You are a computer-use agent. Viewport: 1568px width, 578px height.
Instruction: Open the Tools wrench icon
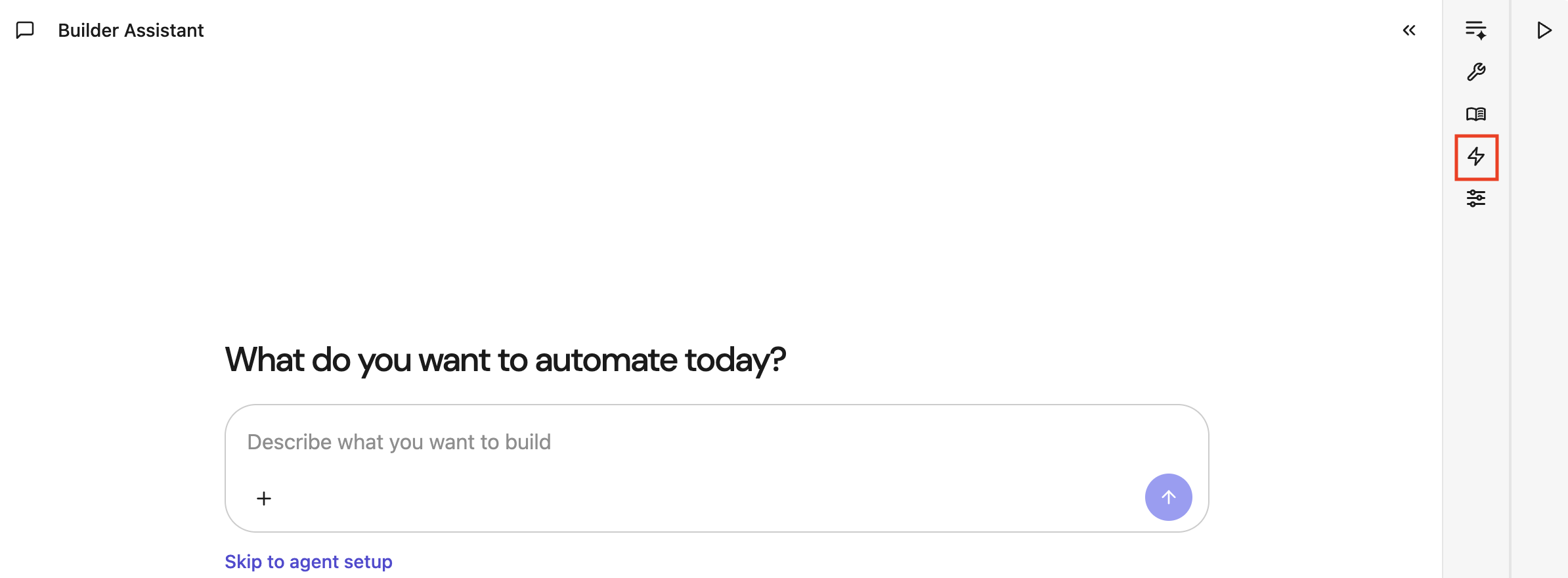click(x=1476, y=72)
